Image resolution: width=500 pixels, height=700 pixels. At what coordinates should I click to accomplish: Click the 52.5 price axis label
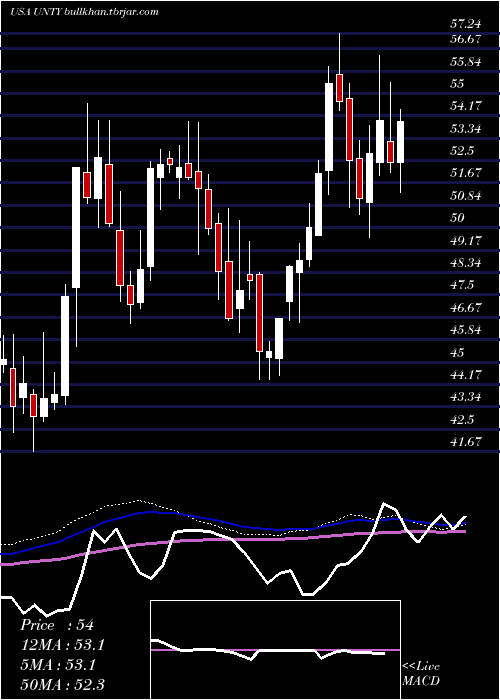tap(462, 151)
